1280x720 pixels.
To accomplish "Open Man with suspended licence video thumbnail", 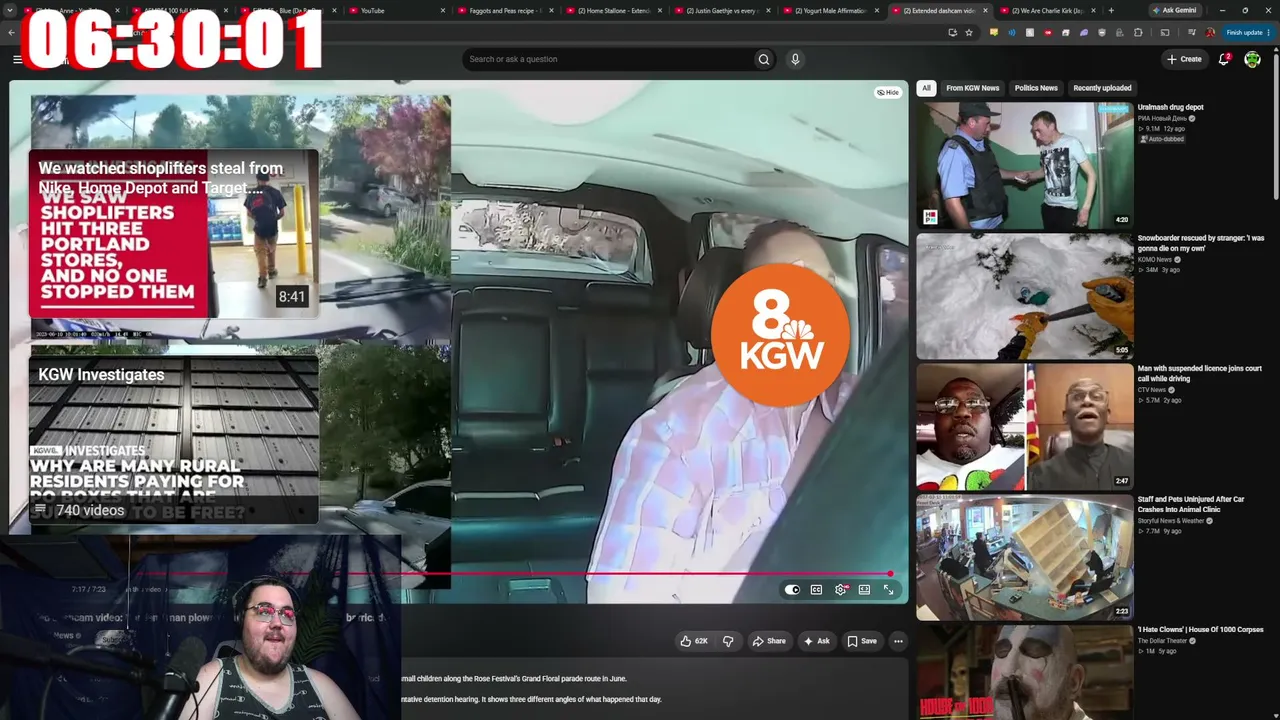I will click(1025, 427).
